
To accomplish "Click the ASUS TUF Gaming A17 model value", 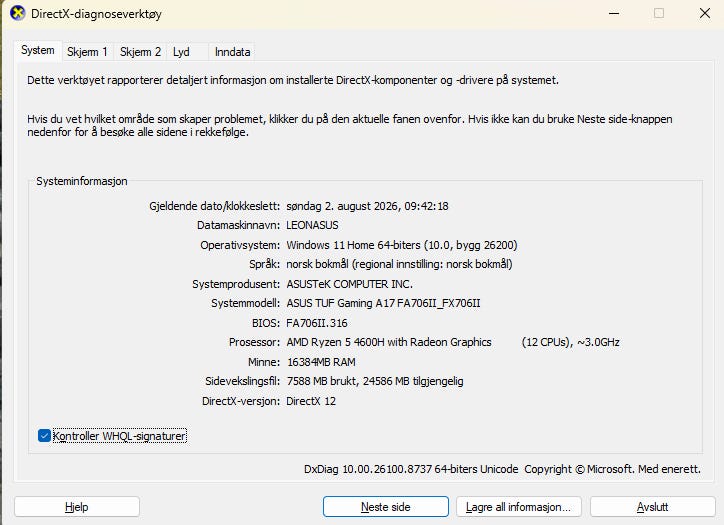I will pyautogui.click(x=383, y=303).
